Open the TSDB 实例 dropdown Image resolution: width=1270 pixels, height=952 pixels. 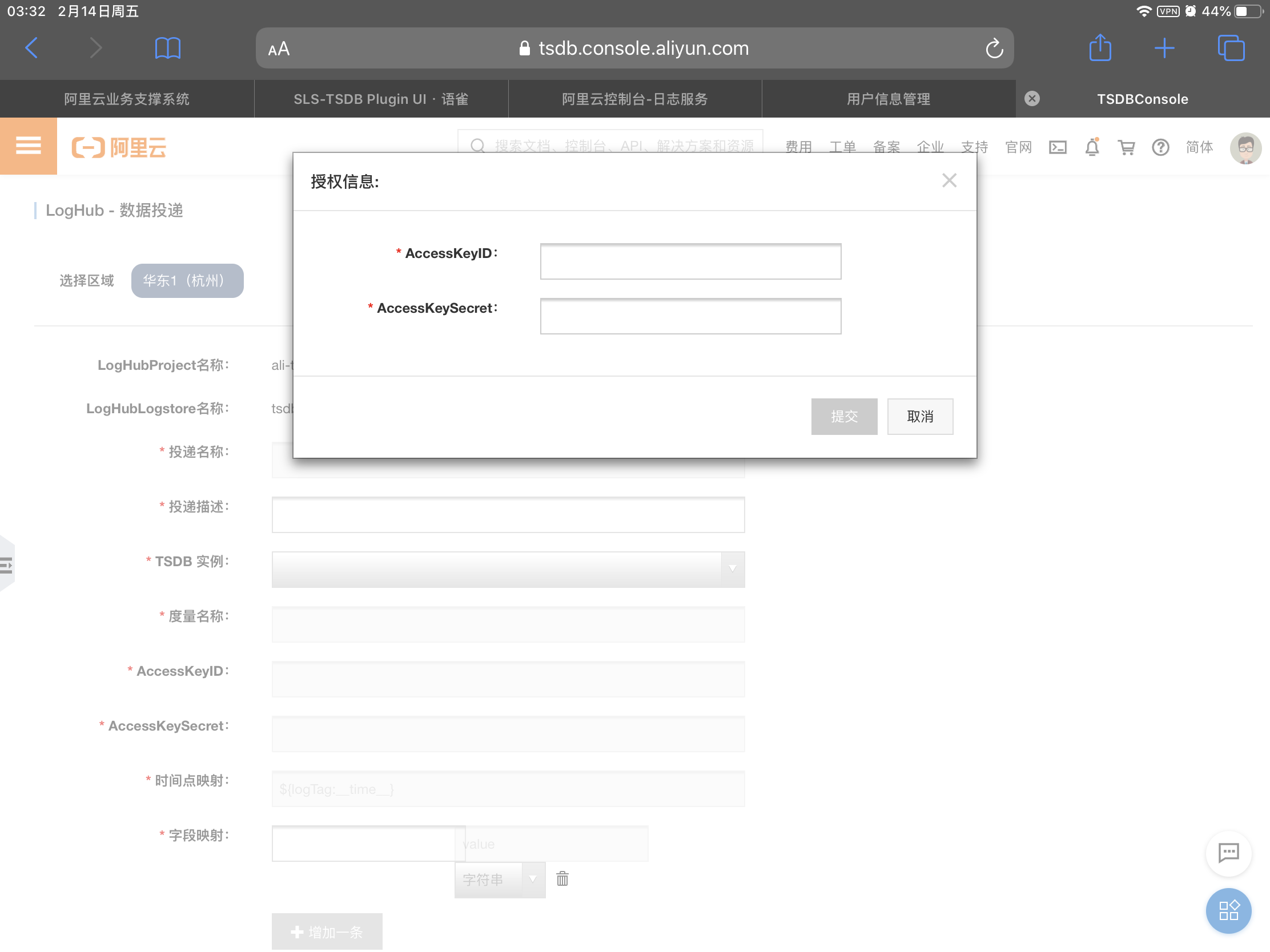(x=508, y=569)
